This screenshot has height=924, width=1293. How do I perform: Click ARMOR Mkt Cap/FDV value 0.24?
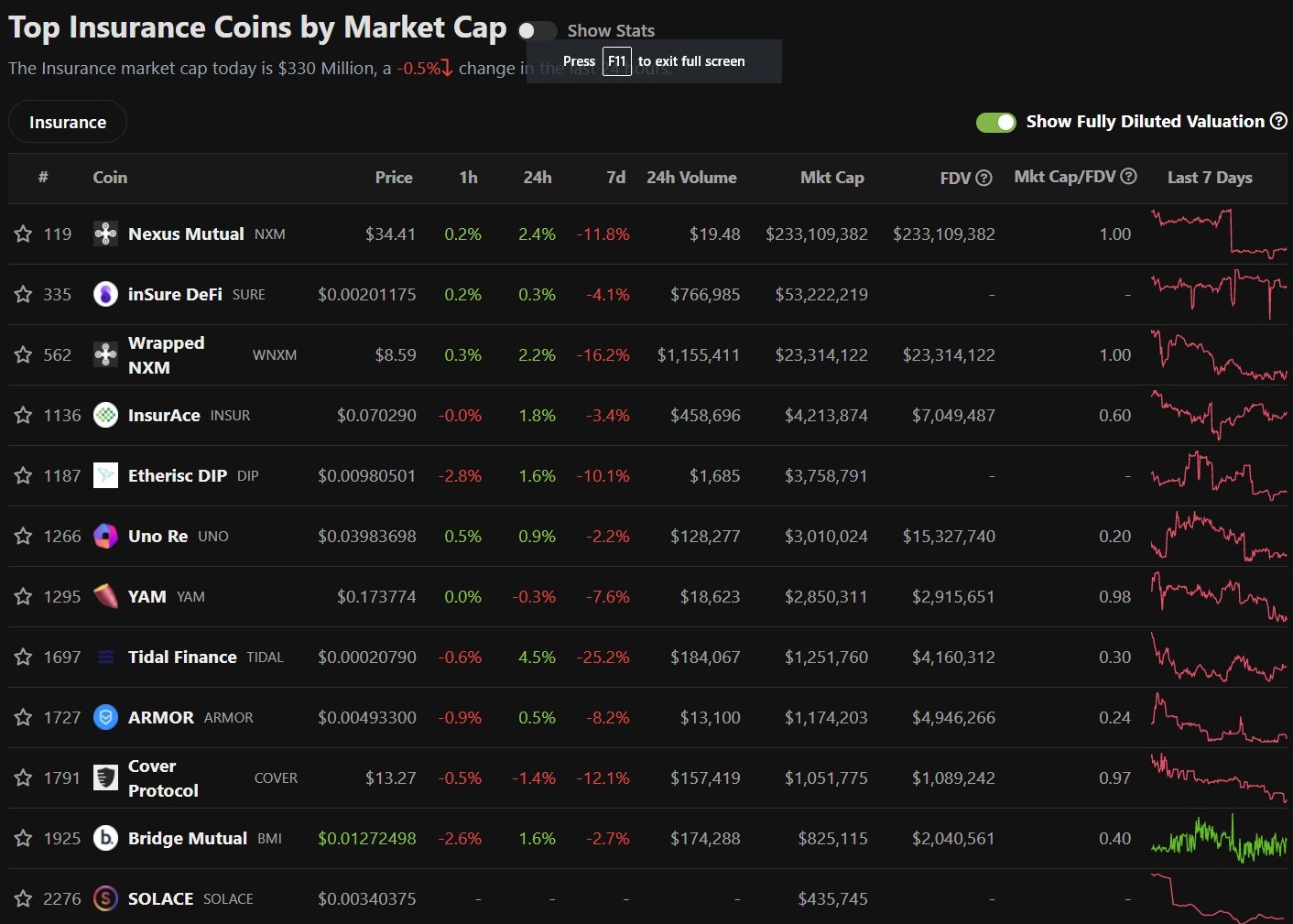point(1115,718)
